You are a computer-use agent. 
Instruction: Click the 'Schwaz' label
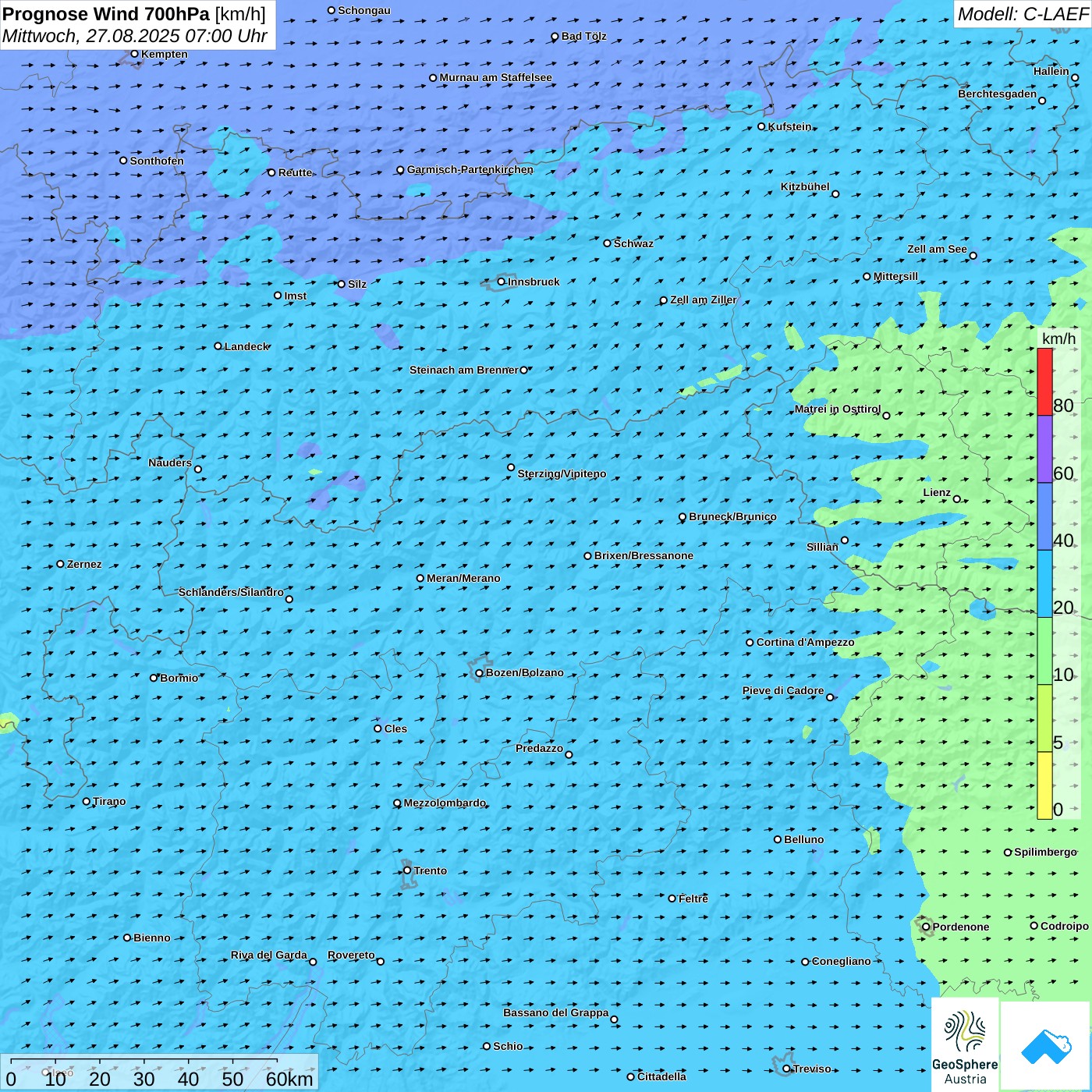point(633,243)
